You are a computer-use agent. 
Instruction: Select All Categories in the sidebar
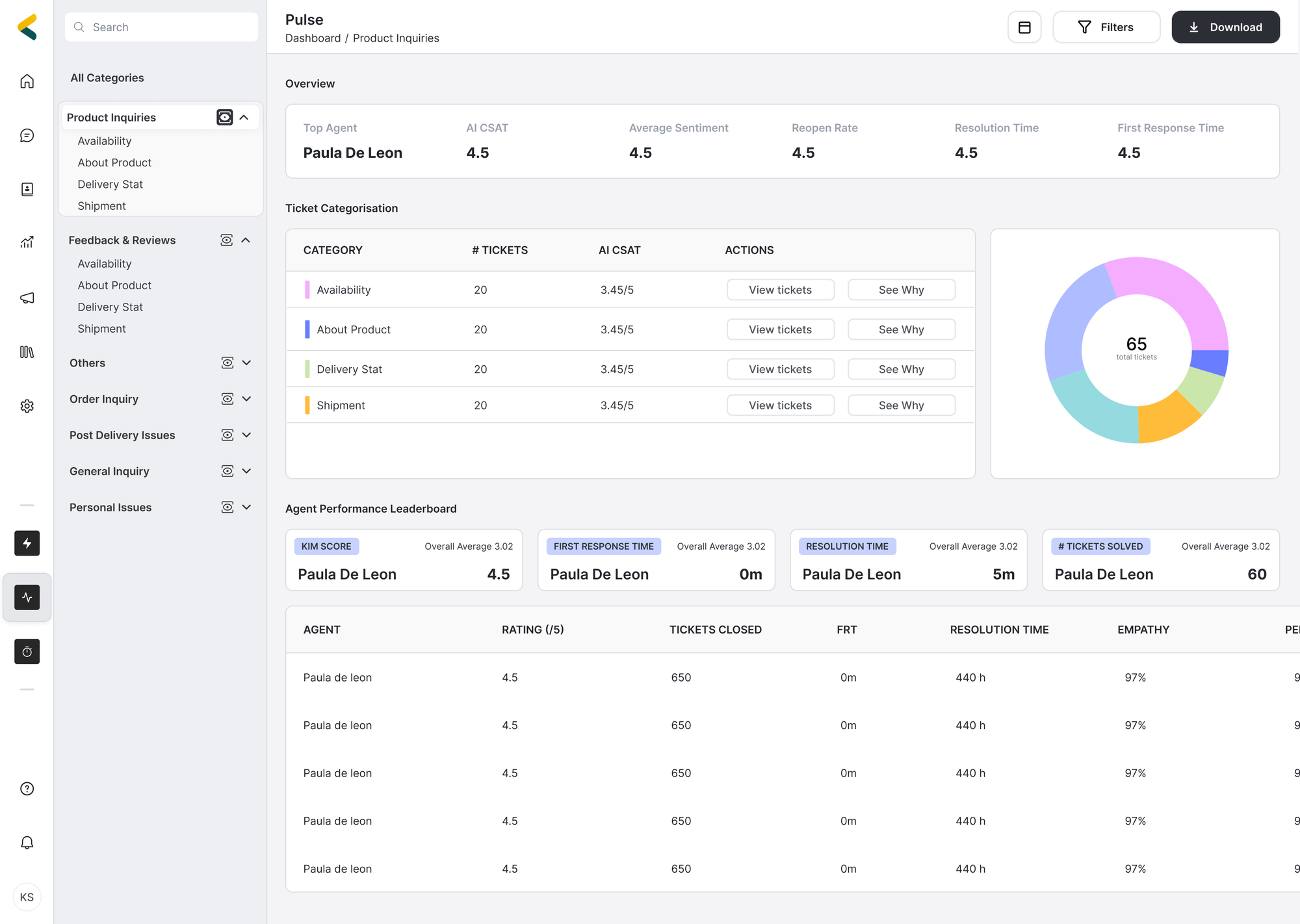(x=107, y=78)
